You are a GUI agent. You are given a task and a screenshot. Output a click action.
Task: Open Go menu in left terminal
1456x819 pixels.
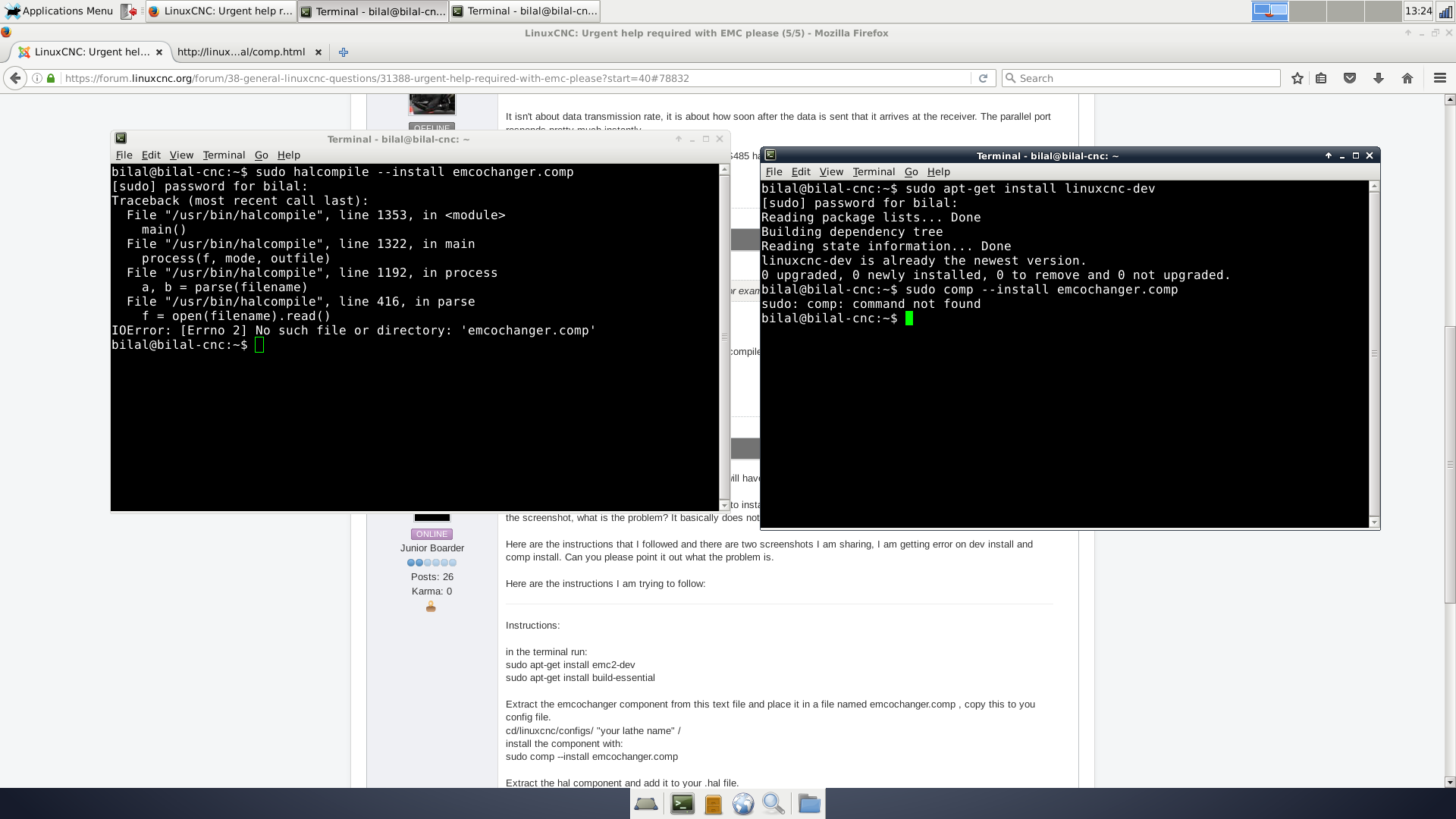(262, 155)
